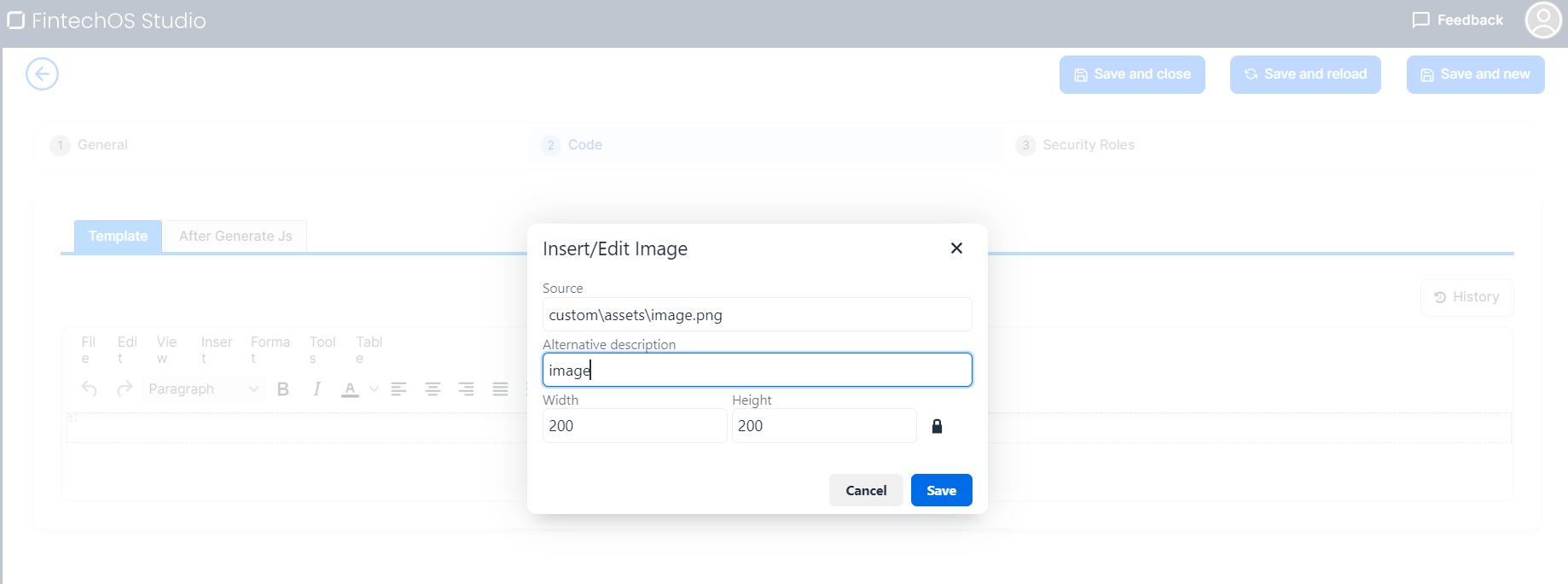The width and height of the screenshot is (1568, 584).
Task: Toggle the constrain proportions lock
Action: click(937, 426)
